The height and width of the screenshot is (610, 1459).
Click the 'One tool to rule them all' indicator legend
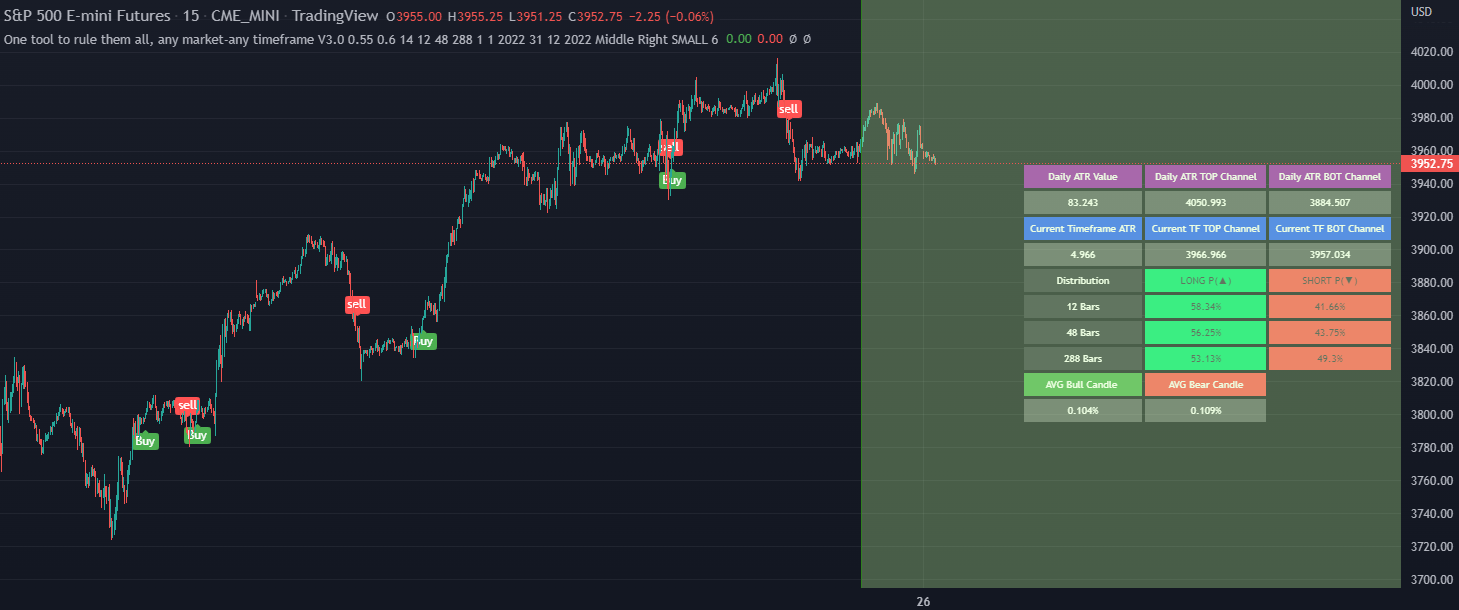click(x=361, y=40)
